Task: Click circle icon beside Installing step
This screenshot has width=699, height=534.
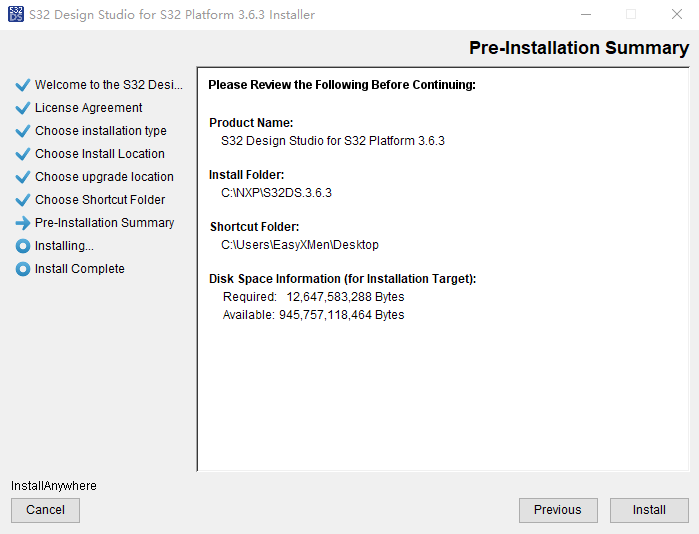Action: pos(23,246)
